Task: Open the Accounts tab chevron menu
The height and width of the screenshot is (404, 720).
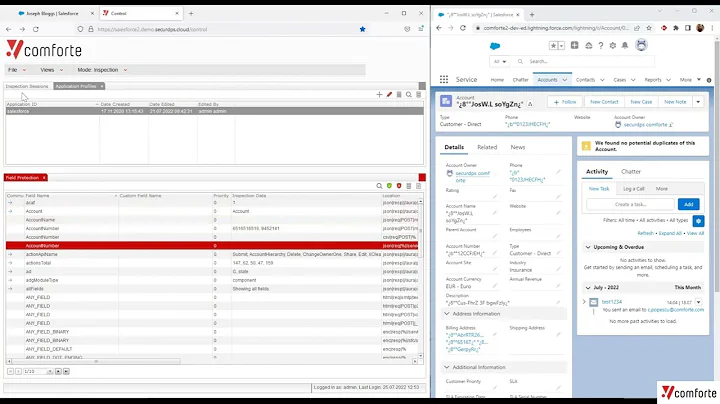Action: coord(565,80)
